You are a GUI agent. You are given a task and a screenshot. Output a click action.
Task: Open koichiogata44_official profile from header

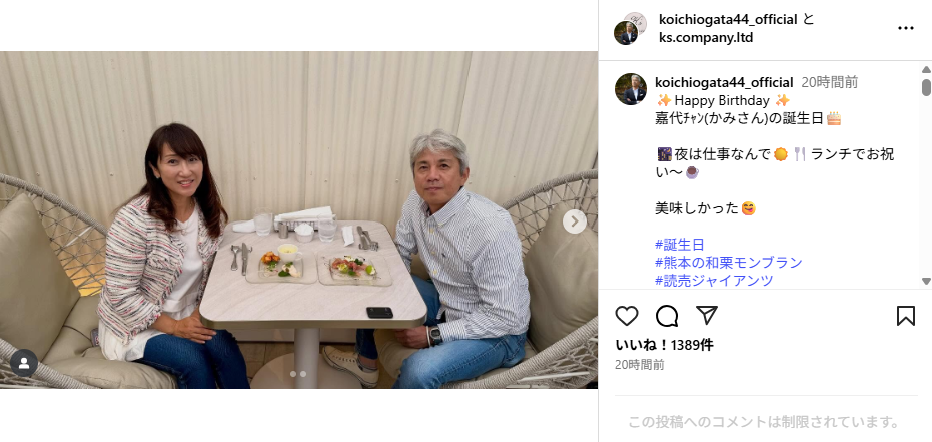(728, 20)
